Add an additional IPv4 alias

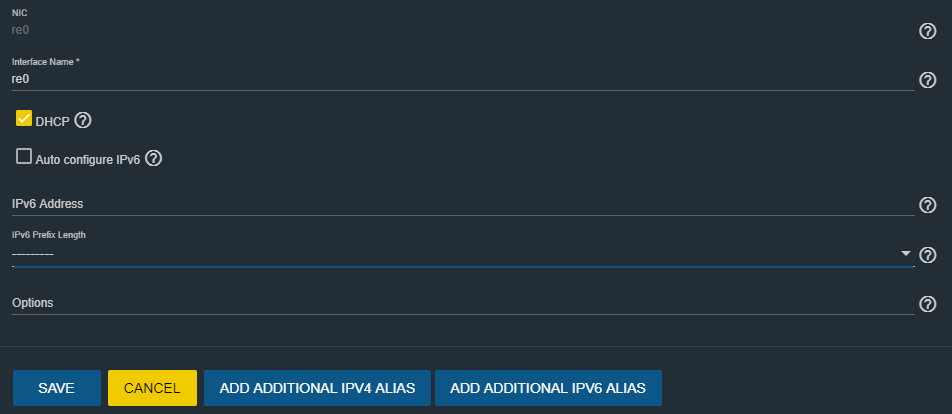click(318, 388)
